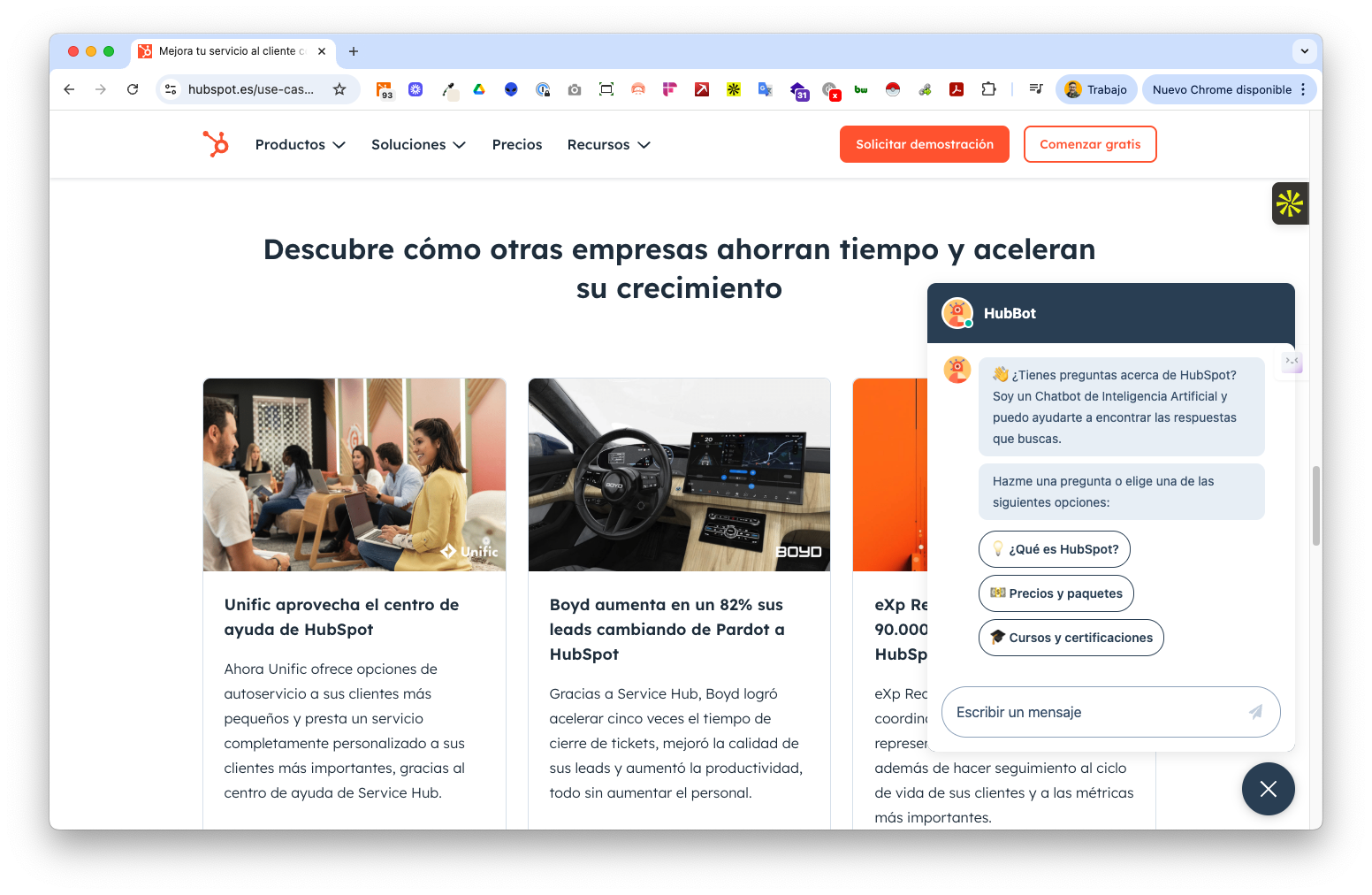Click the Solicitar demostración button
Screen dimensions: 1372x895
click(x=924, y=144)
